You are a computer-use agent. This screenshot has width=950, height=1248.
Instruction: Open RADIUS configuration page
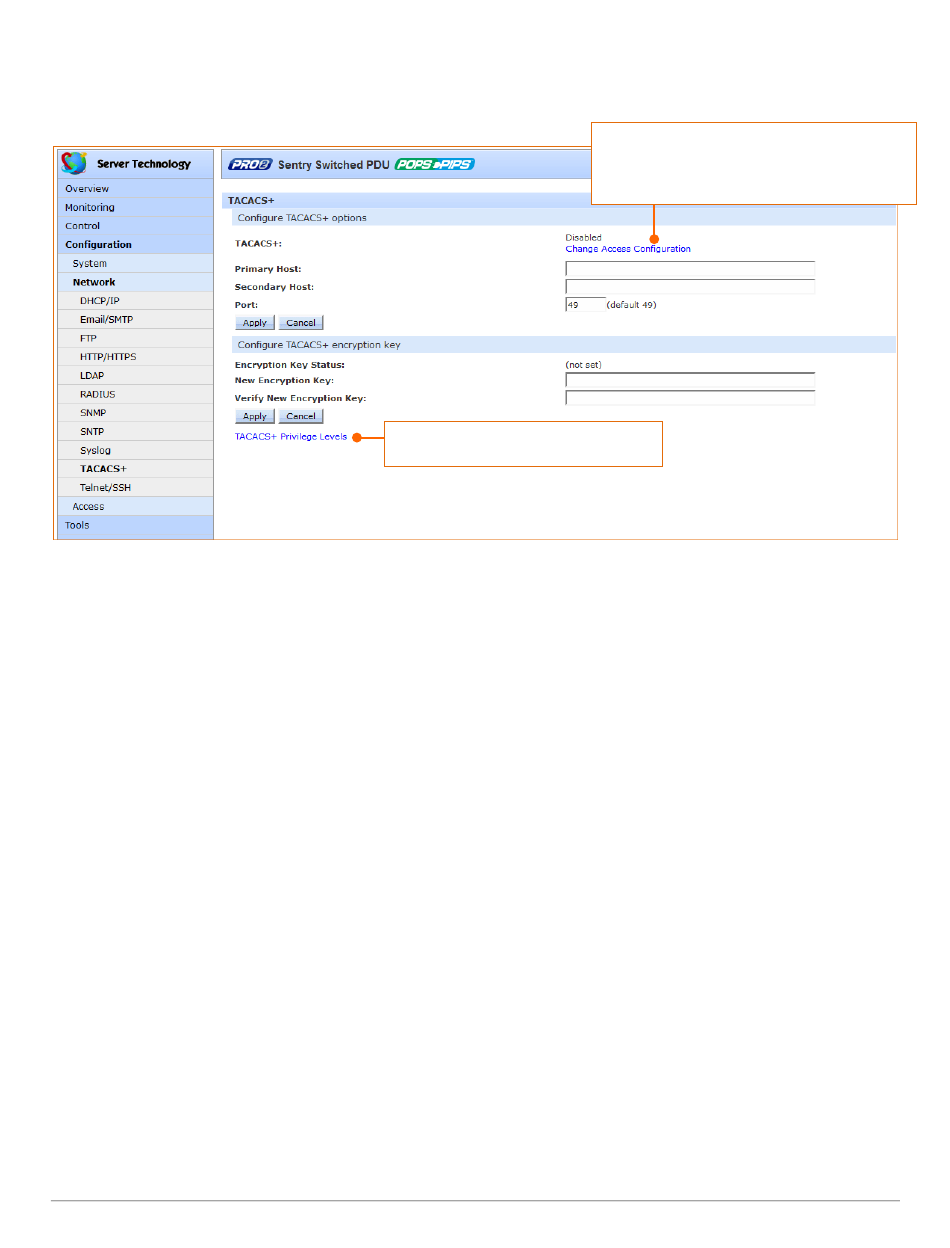tap(98, 395)
